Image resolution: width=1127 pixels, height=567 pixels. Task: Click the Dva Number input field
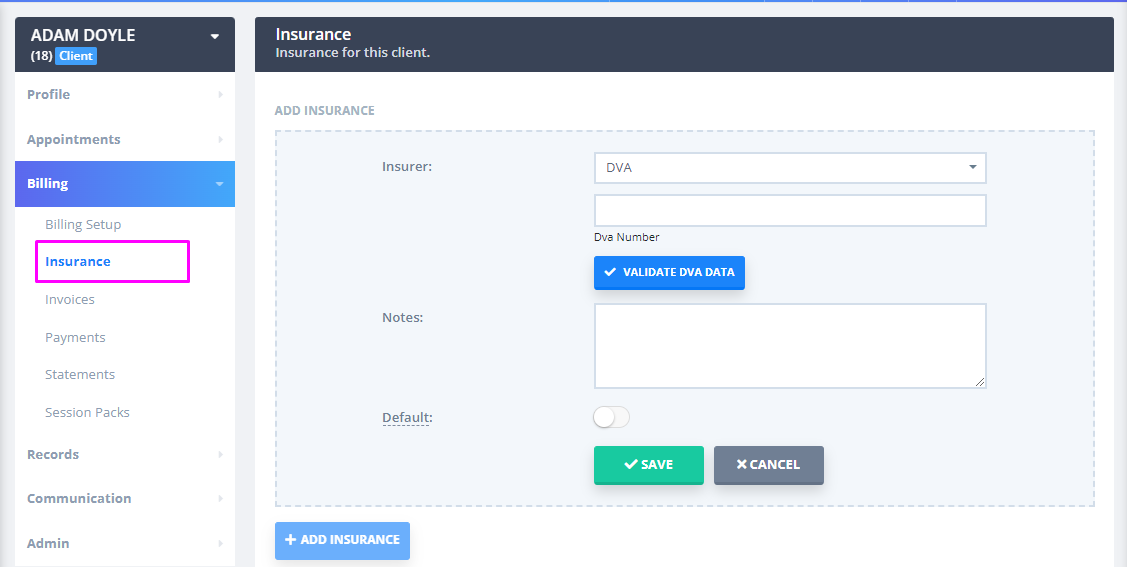coord(790,211)
